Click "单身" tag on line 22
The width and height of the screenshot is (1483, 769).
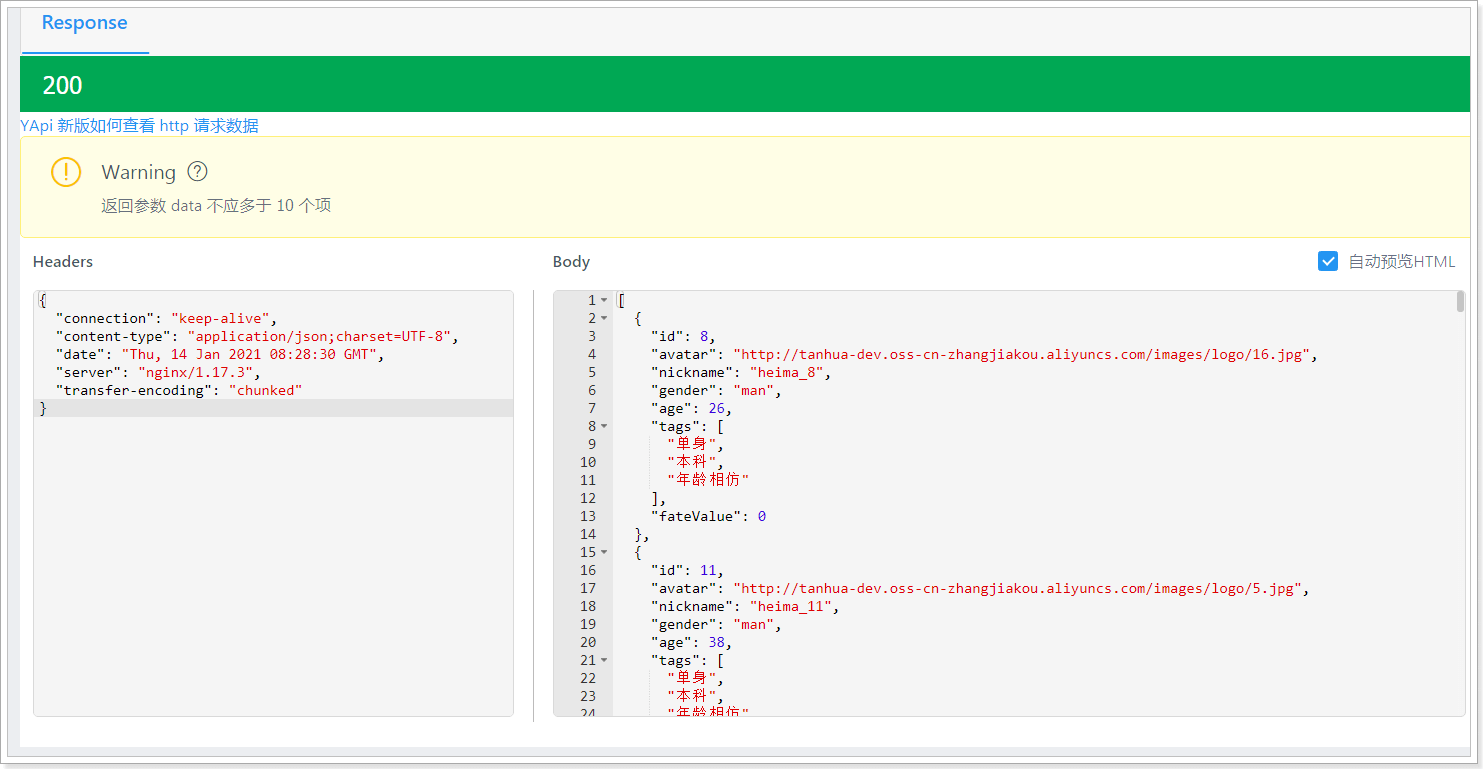coord(691,678)
